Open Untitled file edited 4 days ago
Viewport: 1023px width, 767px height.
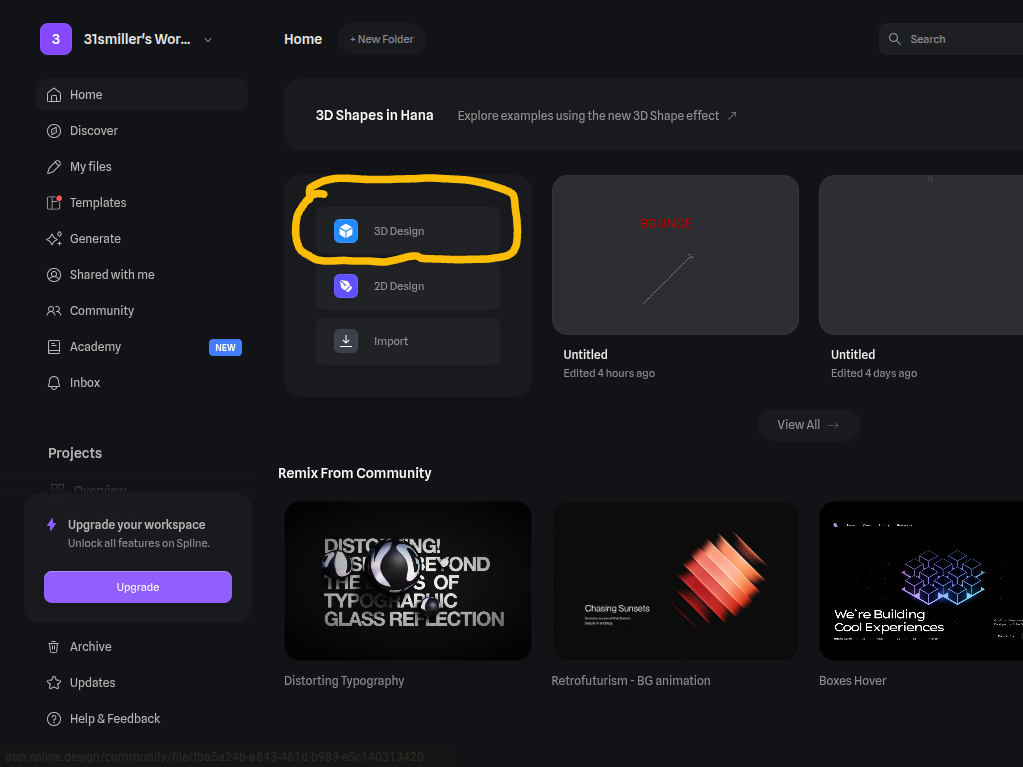921,255
